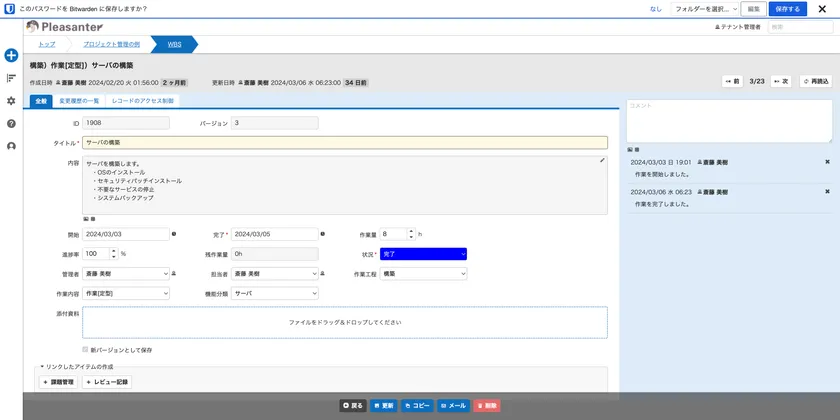This screenshot has height=420, width=840.
Task: Click person icon next to 管理者 dropdown
Action: point(174,273)
